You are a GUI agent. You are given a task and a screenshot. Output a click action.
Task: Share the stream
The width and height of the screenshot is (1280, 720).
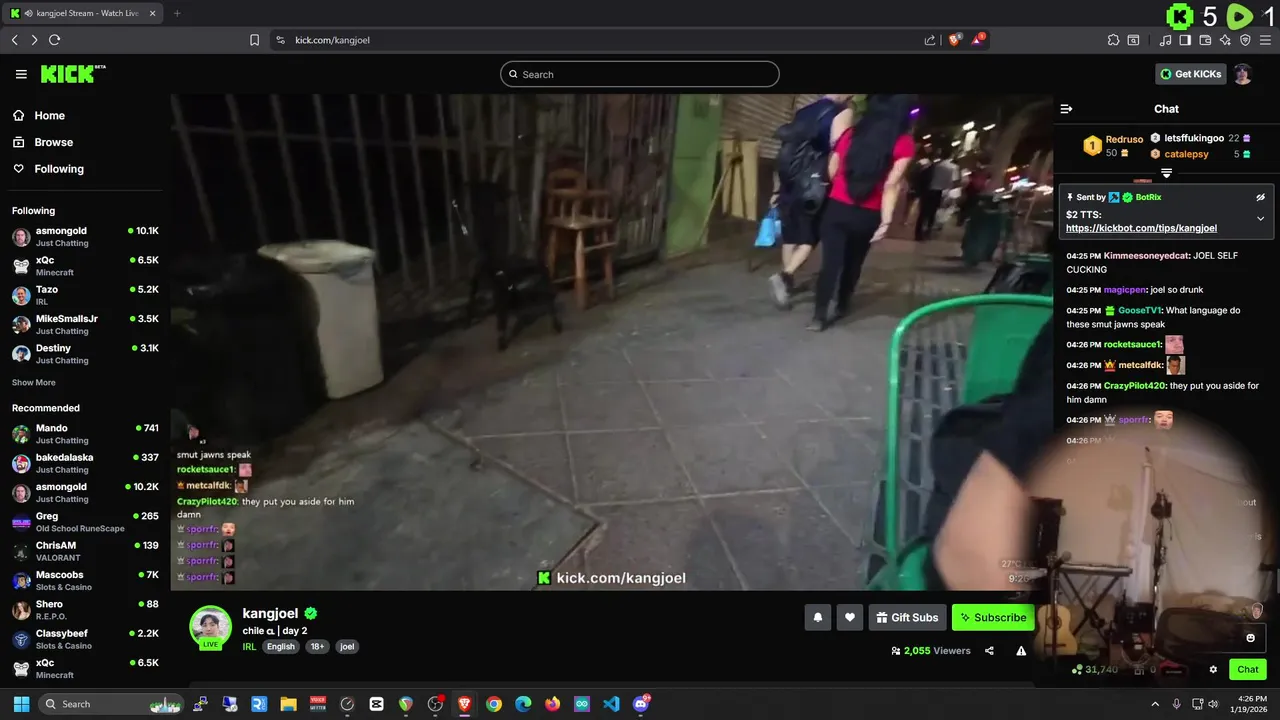(x=989, y=651)
